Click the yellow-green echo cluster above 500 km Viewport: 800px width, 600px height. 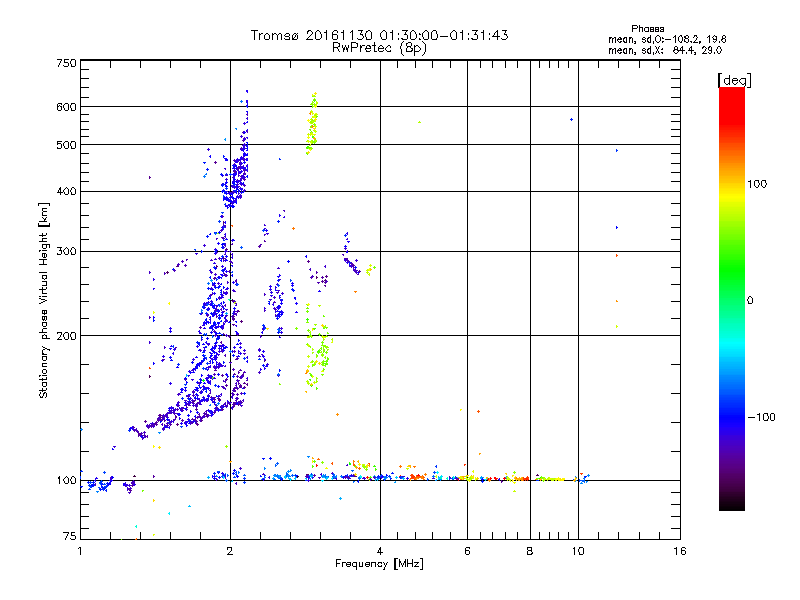pos(312,124)
